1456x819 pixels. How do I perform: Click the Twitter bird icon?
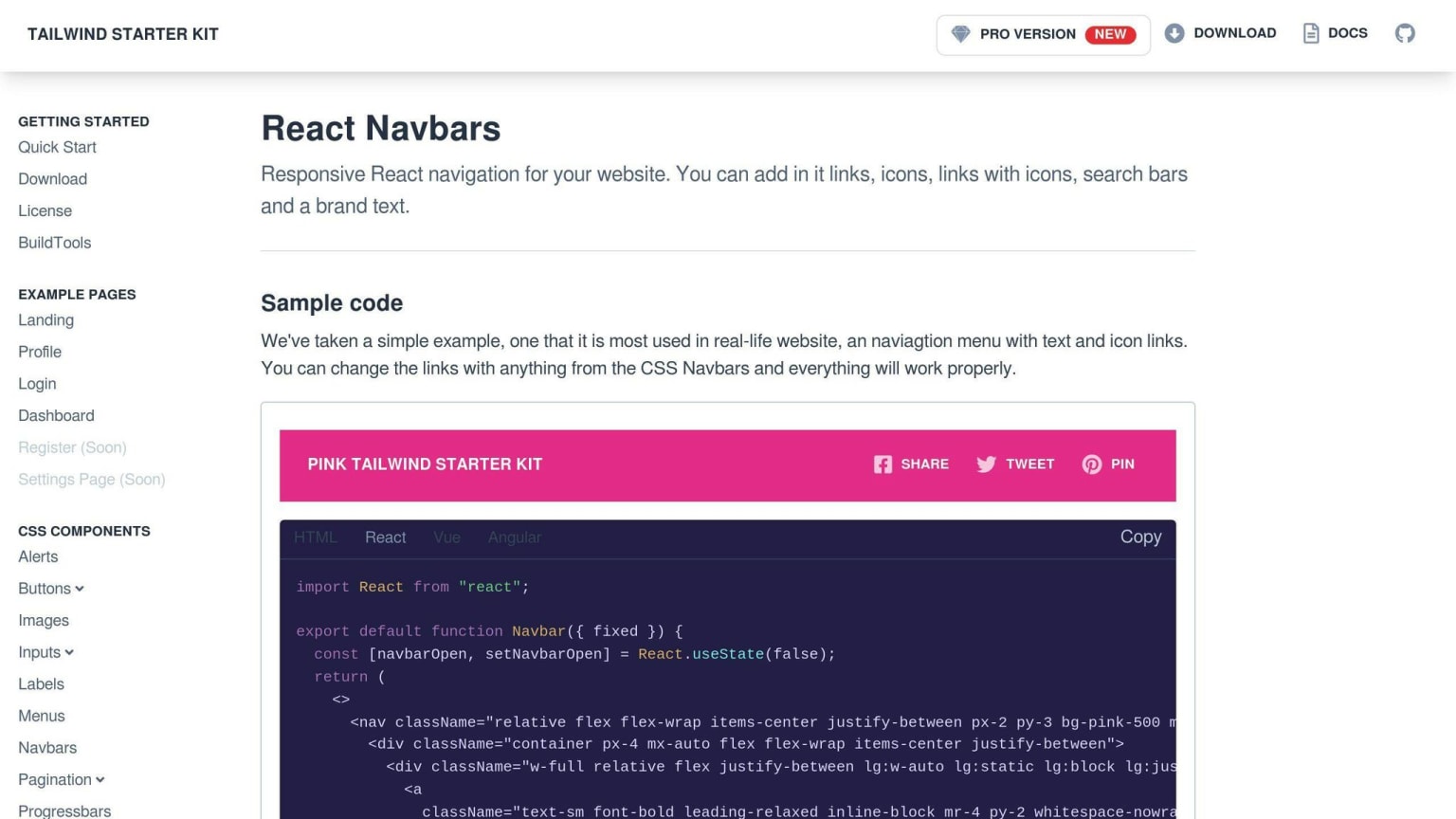click(x=986, y=464)
